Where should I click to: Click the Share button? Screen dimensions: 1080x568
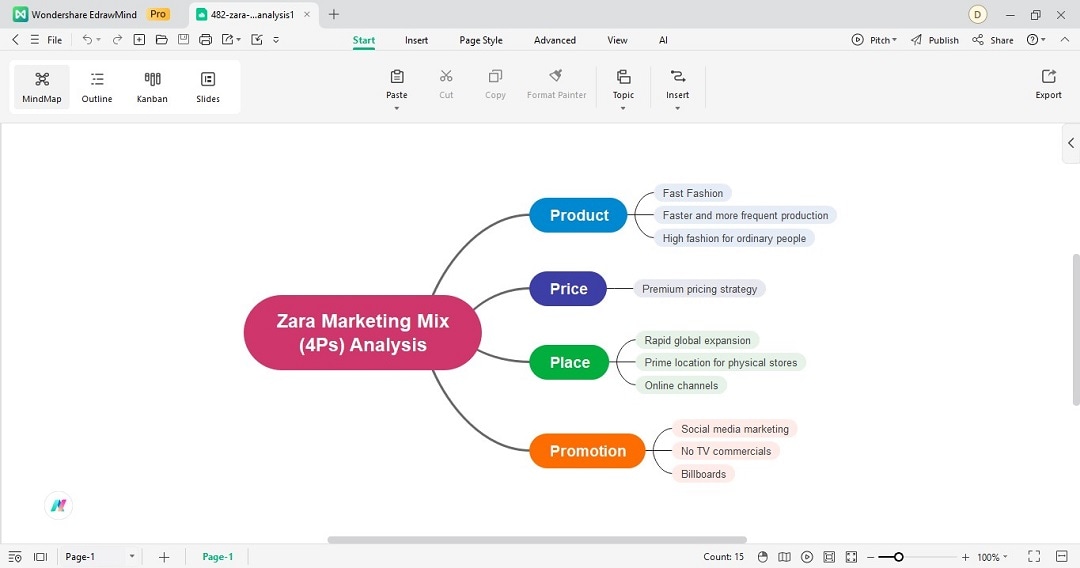[993, 40]
